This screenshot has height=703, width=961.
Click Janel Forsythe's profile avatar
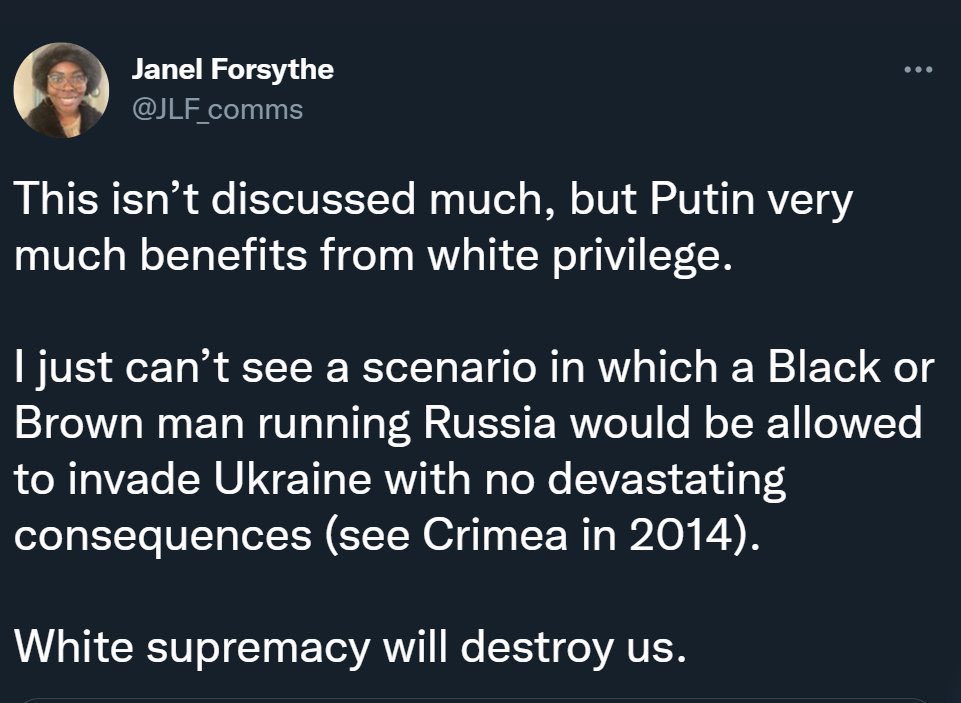[x=61, y=90]
